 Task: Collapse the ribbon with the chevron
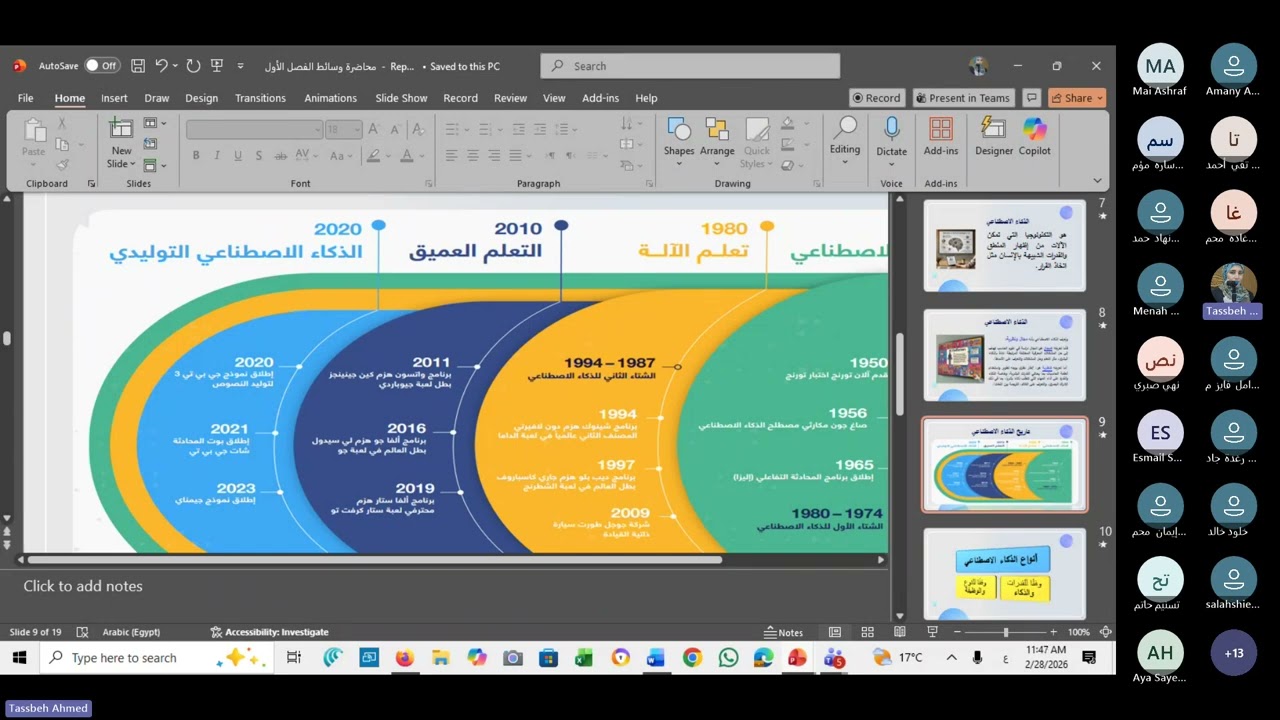tap(1097, 181)
